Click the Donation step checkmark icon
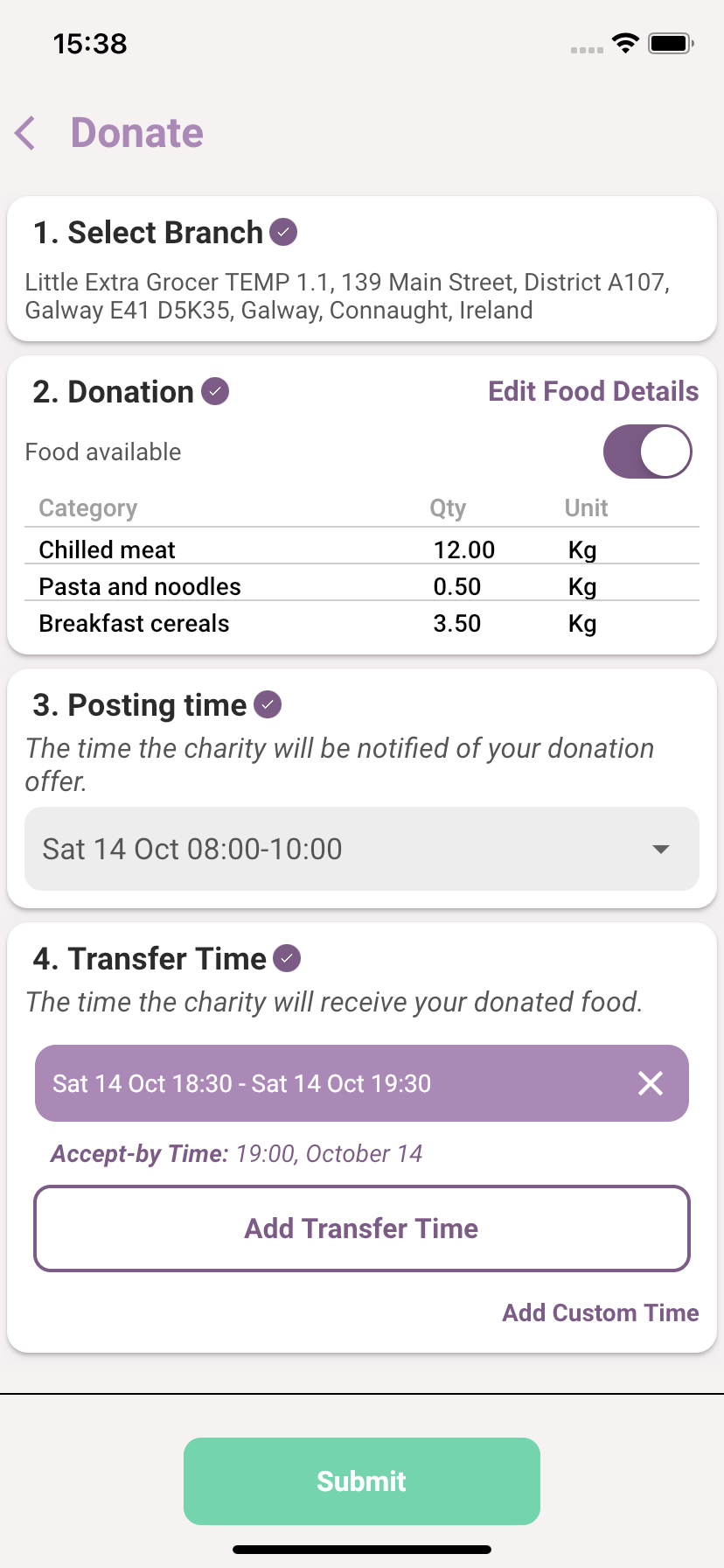Viewport: 724px width, 1568px height. tap(215, 391)
